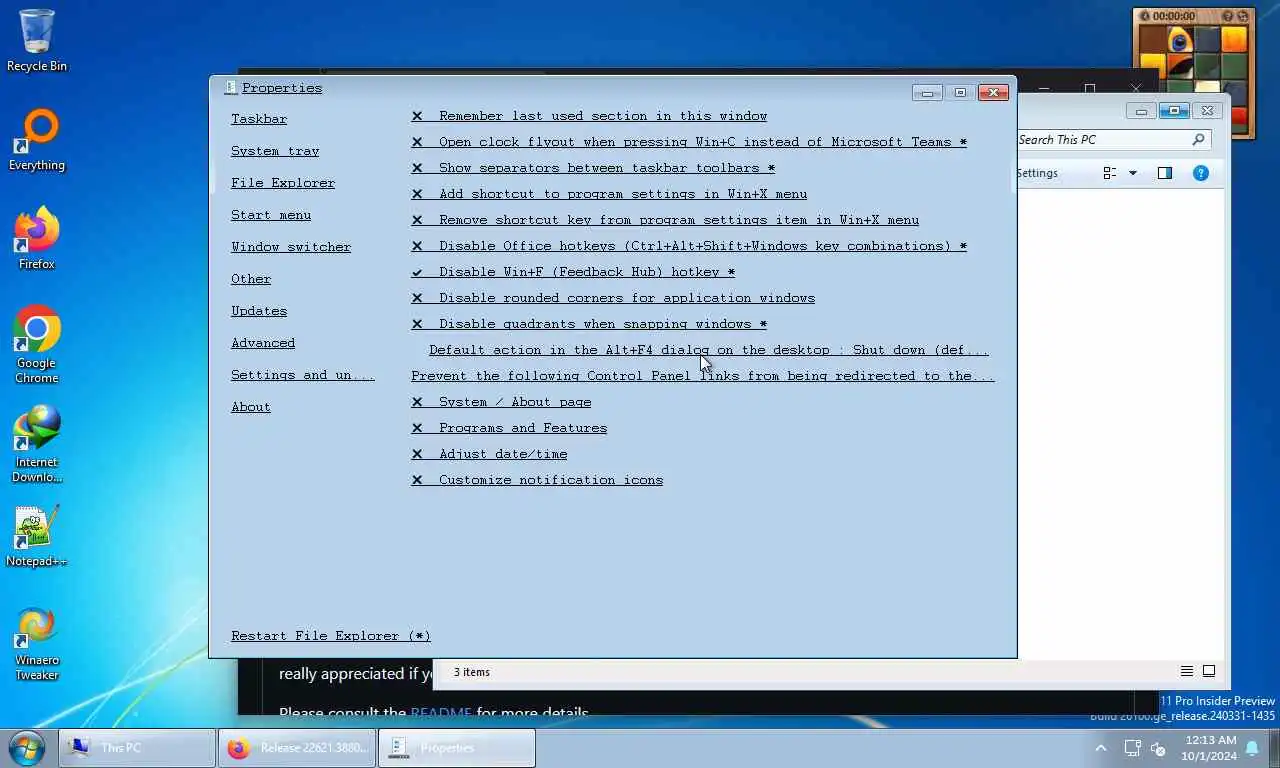This screenshot has height=768, width=1280.
Task: Maximize the Properties window
Action: (960, 93)
